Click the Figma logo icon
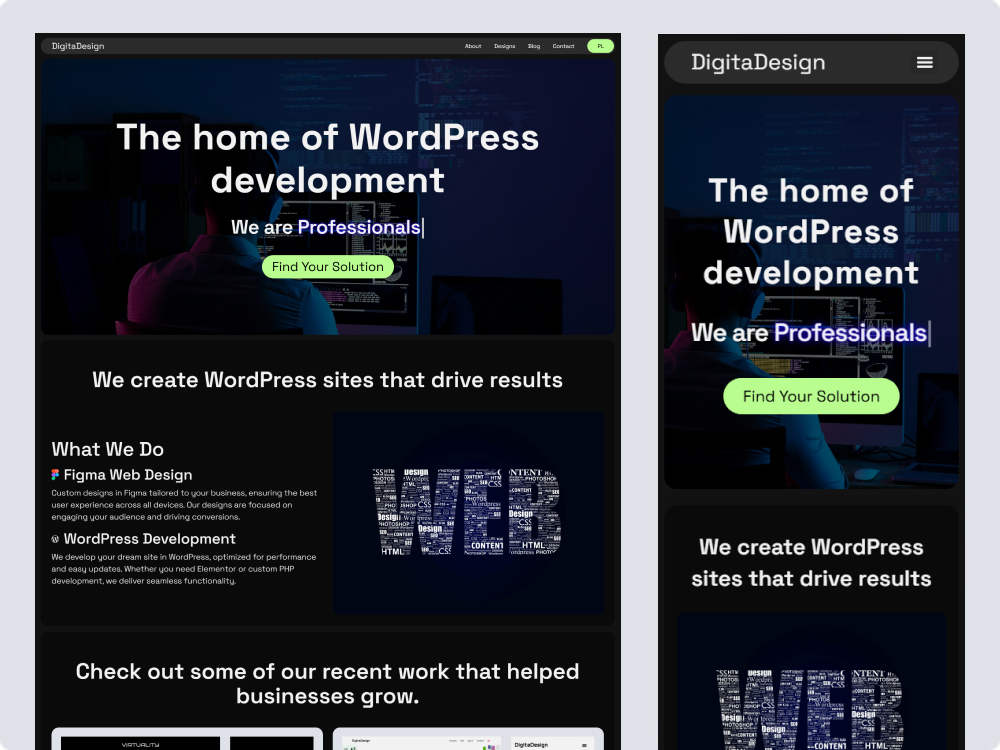The height and width of the screenshot is (750, 1000). click(56, 475)
